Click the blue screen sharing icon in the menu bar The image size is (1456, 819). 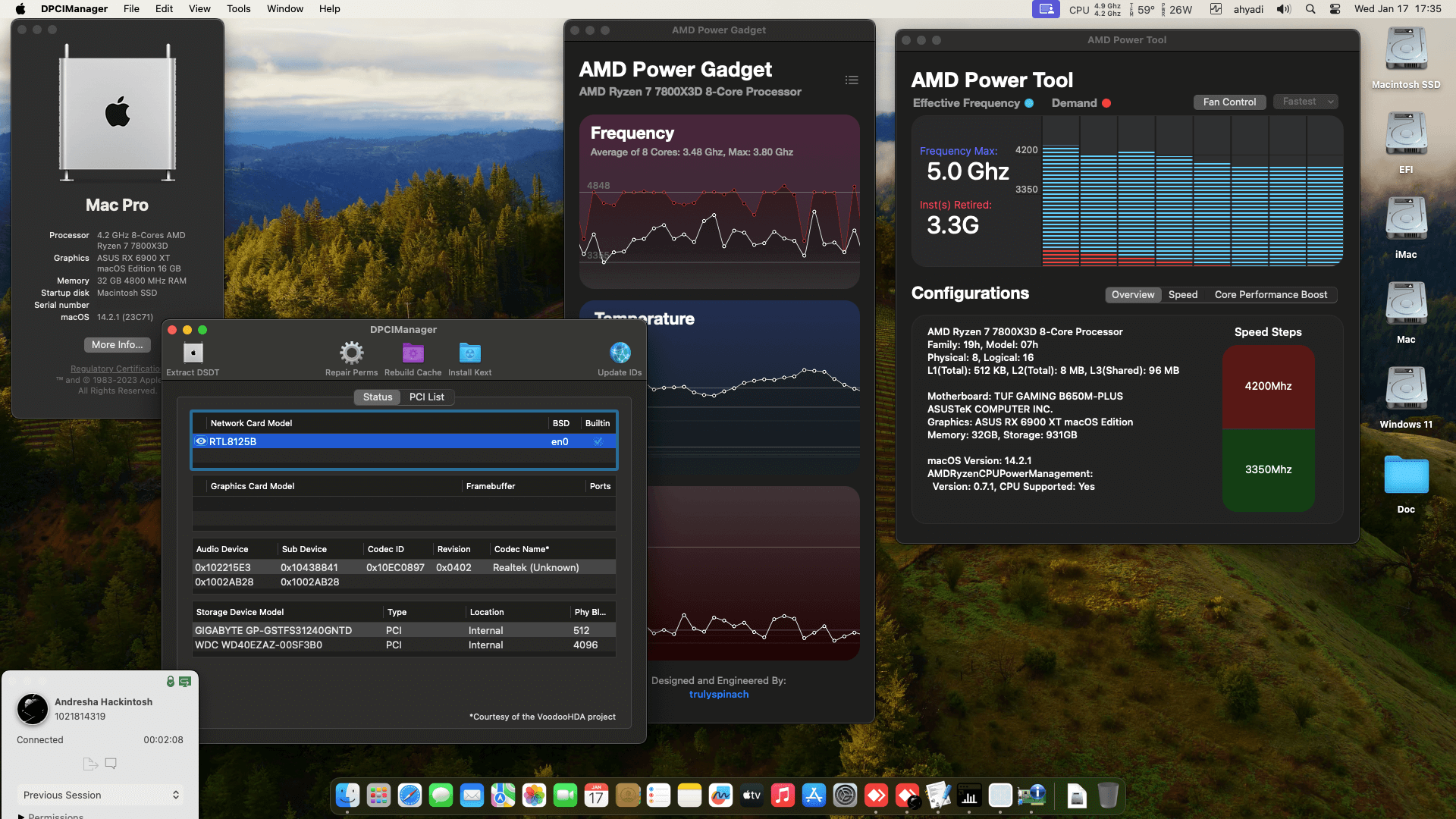tap(1046, 9)
